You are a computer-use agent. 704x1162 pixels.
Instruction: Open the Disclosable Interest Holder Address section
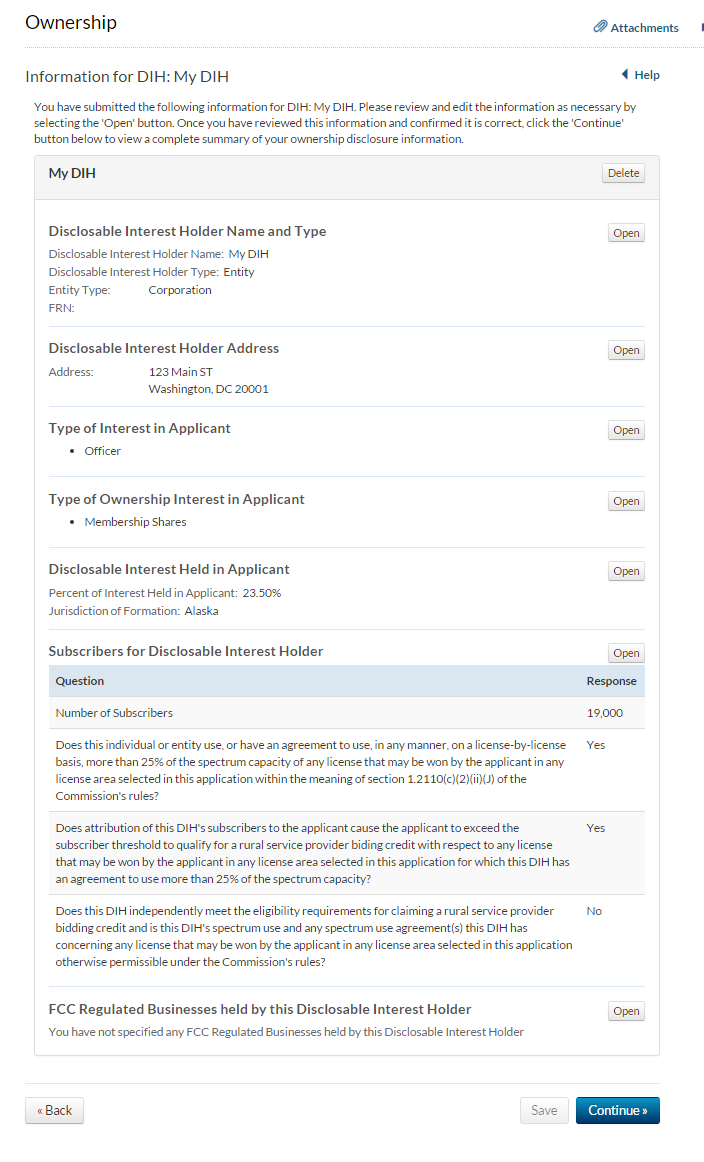(x=626, y=350)
